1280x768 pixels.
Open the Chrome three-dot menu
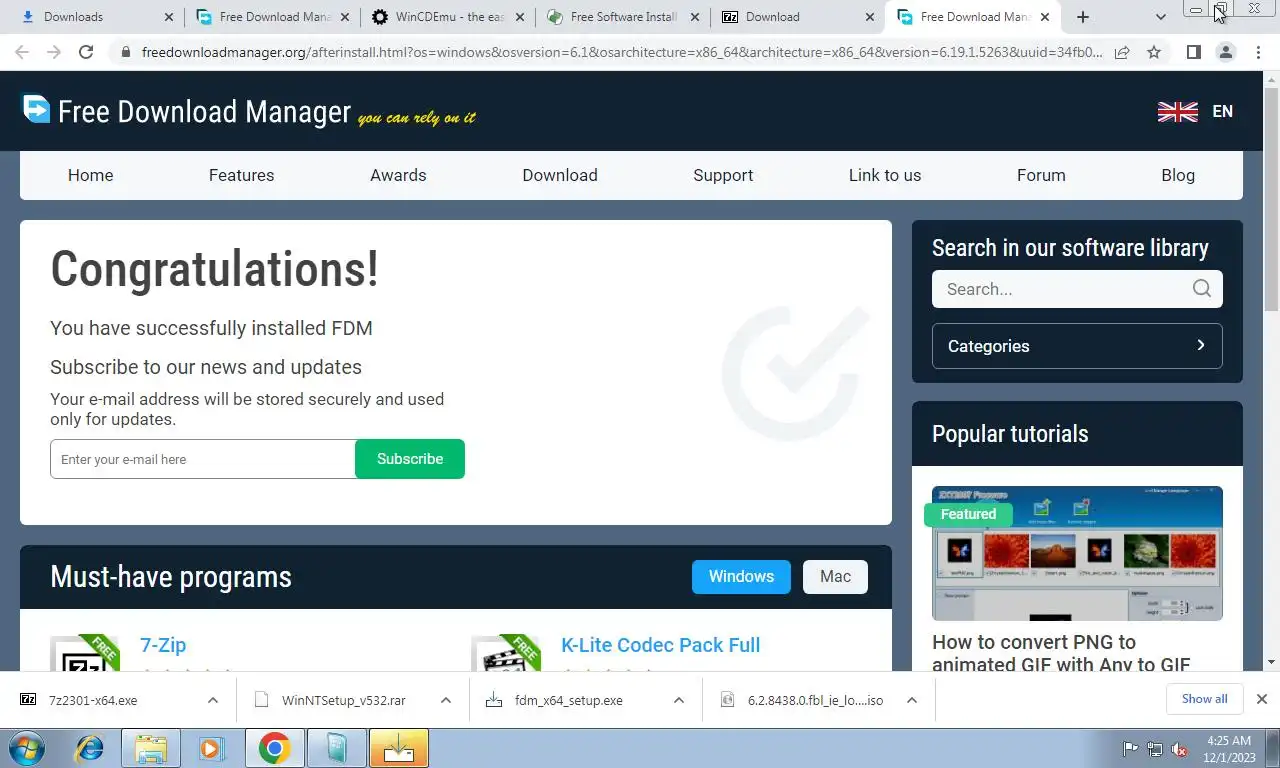tap(1258, 52)
